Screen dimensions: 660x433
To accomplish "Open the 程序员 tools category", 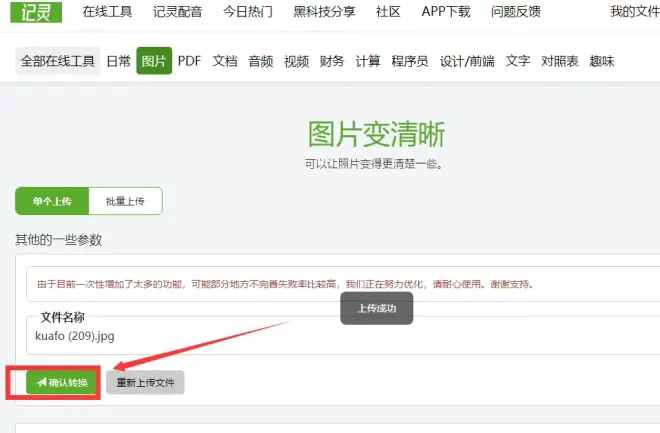I will [410, 61].
